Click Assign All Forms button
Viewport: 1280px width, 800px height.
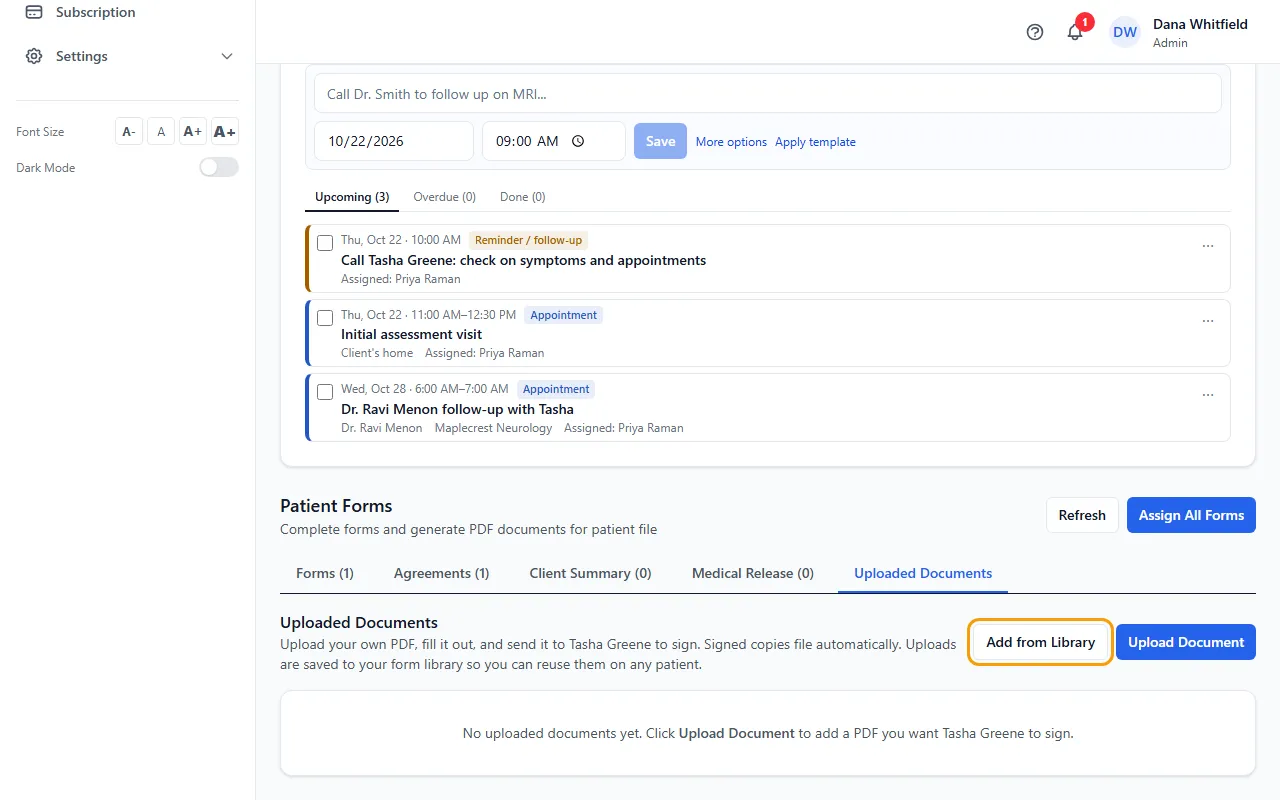click(1191, 515)
